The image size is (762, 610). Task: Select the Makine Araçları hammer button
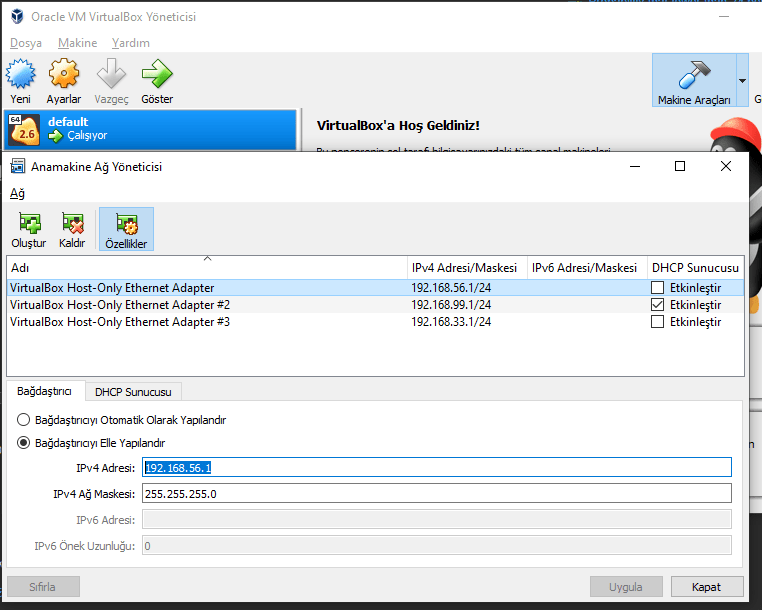point(694,80)
